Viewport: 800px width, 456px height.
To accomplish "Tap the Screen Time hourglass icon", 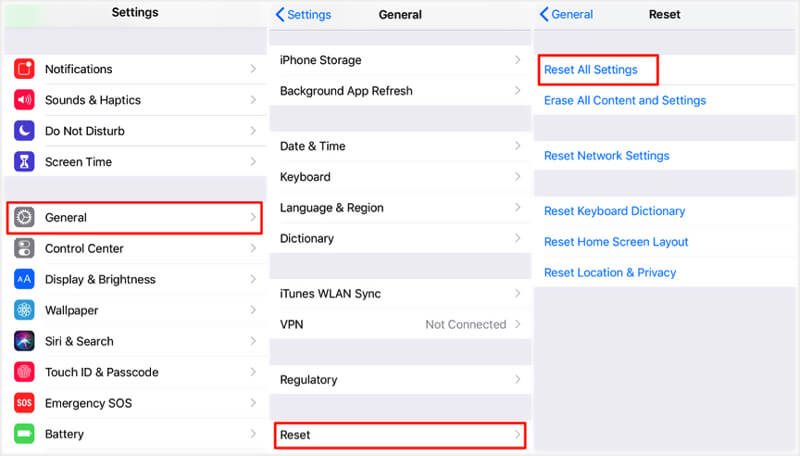I will click(x=25, y=162).
